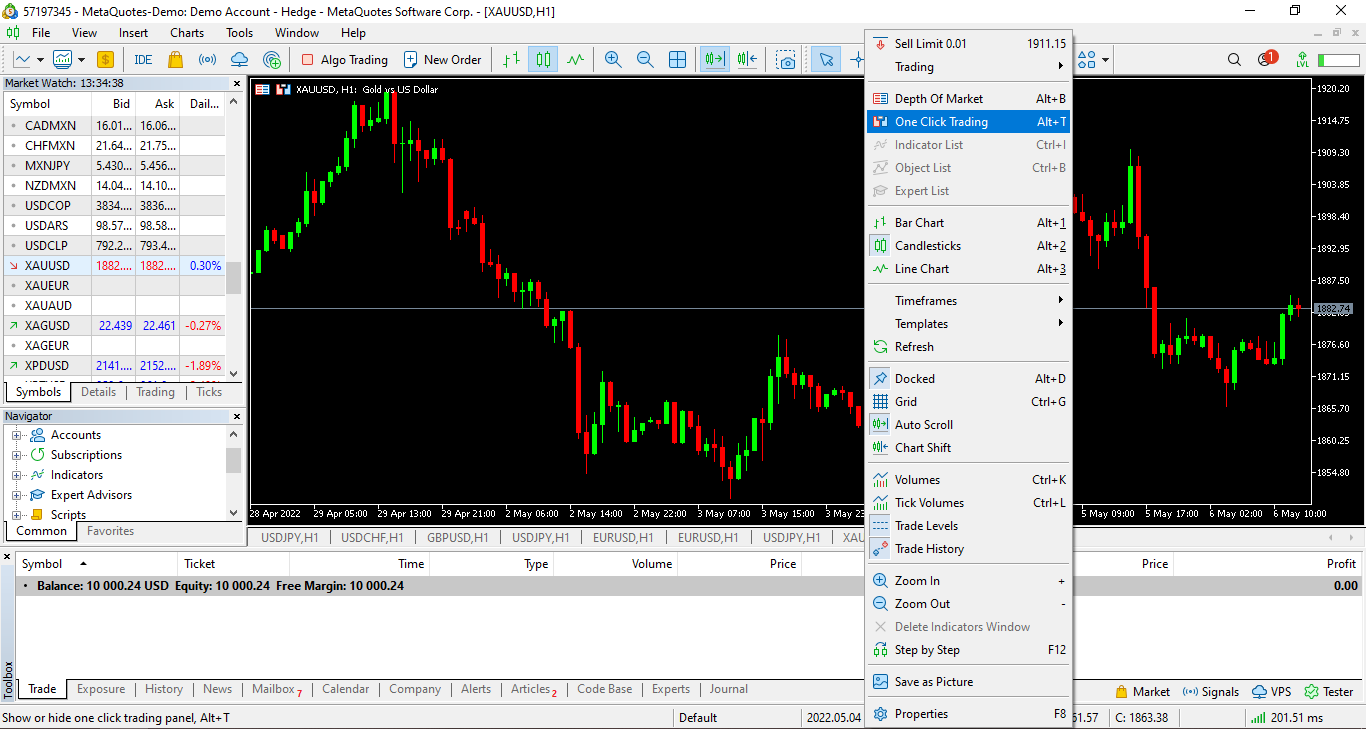This screenshot has height=729, width=1366.
Task: Toggle Auto Scroll in the context menu
Action: pos(968,425)
